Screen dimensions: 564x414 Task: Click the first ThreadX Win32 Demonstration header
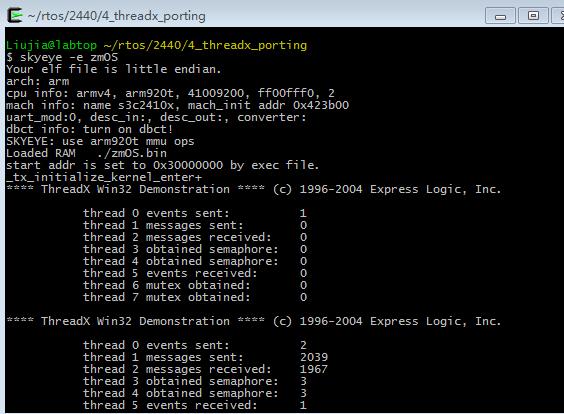(254, 189)
